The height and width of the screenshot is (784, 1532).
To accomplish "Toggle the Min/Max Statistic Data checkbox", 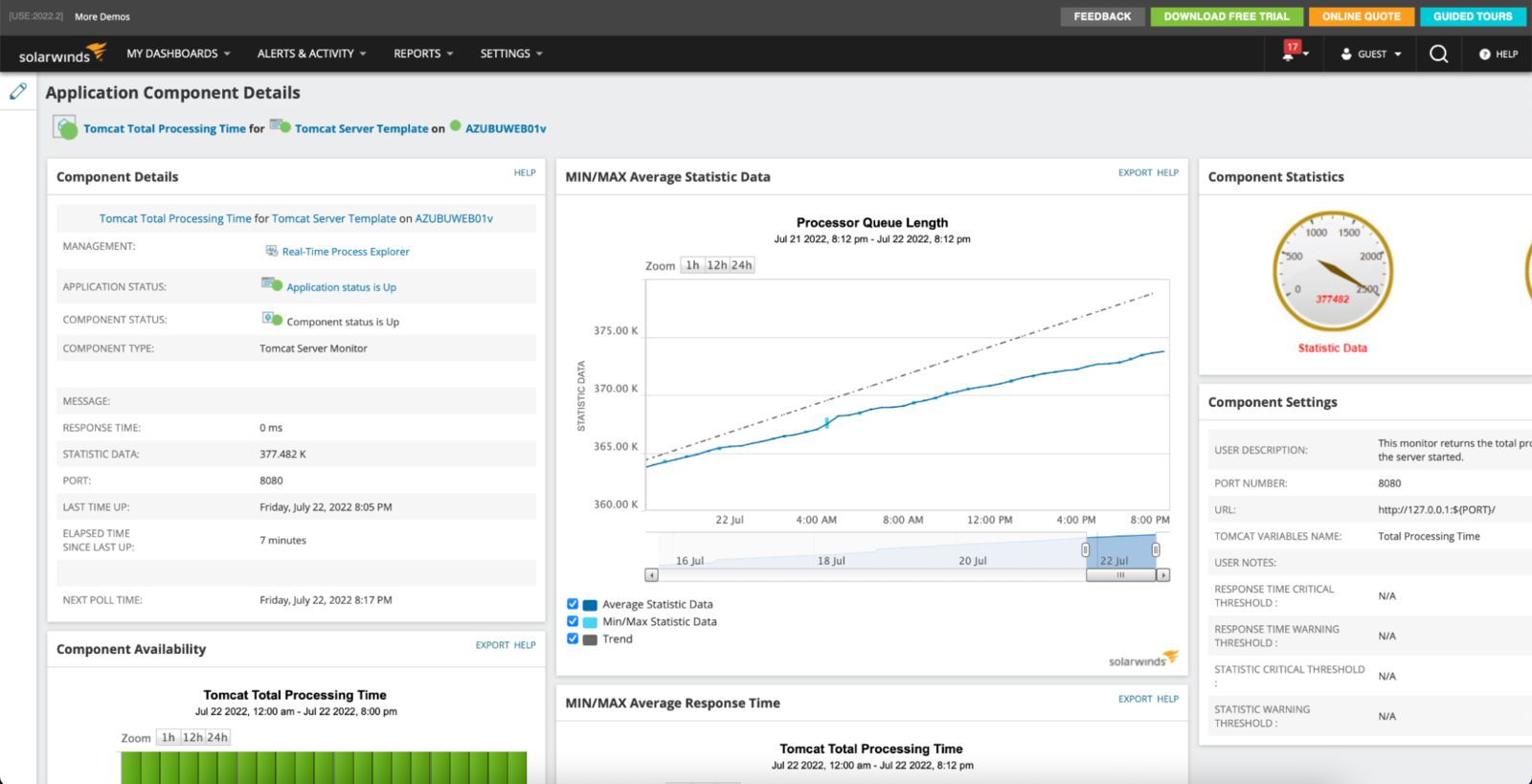I will click(573, 621).
